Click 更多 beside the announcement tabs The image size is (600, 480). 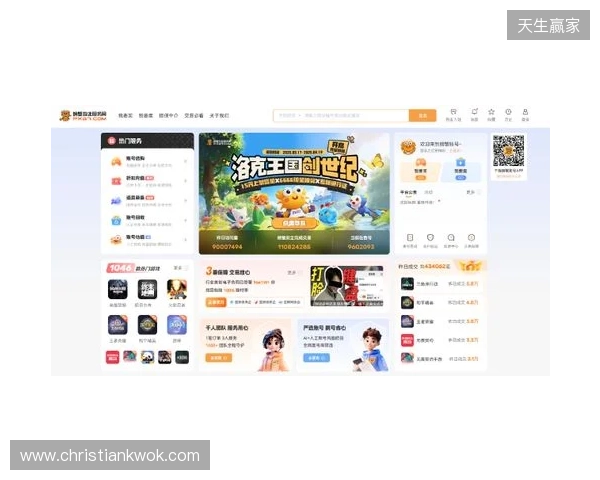click(473, 192)
